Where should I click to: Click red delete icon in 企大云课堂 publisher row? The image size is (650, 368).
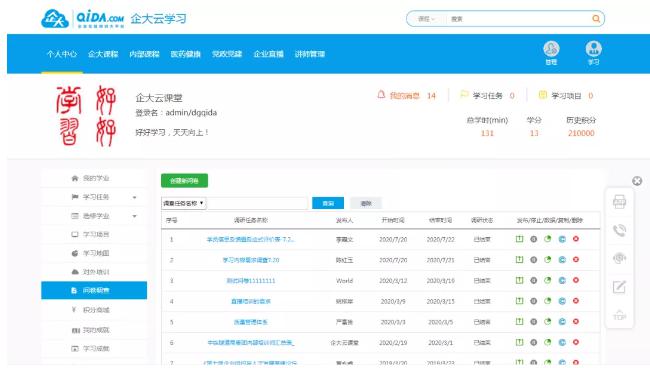tap(576, 342)
